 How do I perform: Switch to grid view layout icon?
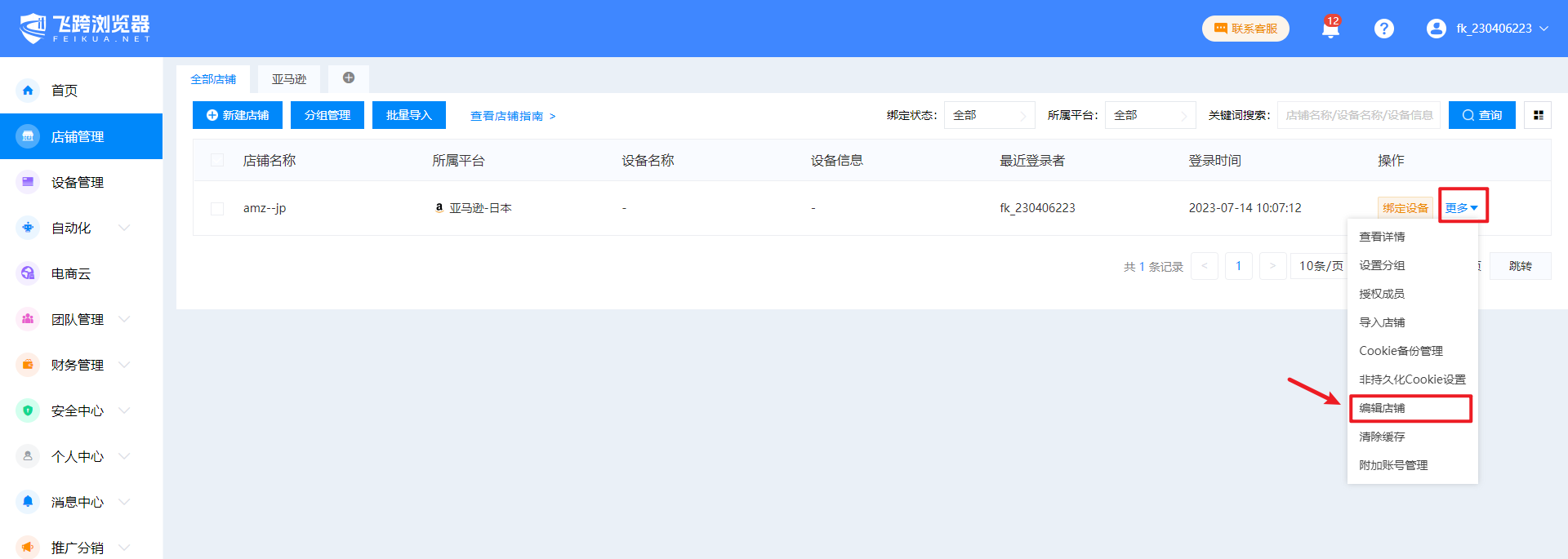click(1538, 115)
